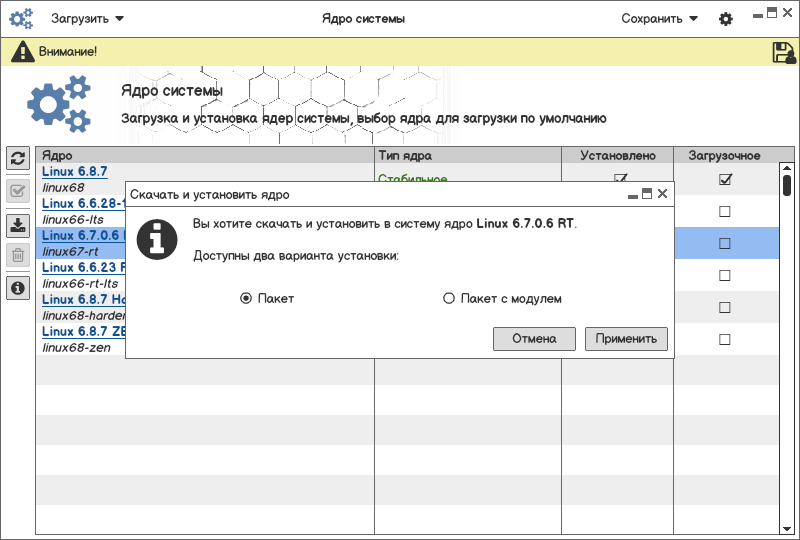Click the refresh kernel list icon
The height and width of the screenshot is (540, 800).
coord(17,159)
